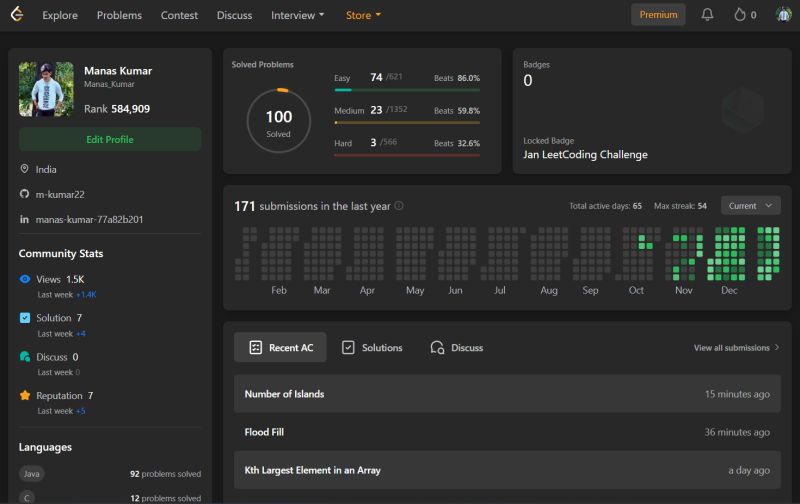Click the Beats 86.0% text
The width and height of the screenshot is (800, 504).
point(457,78)
